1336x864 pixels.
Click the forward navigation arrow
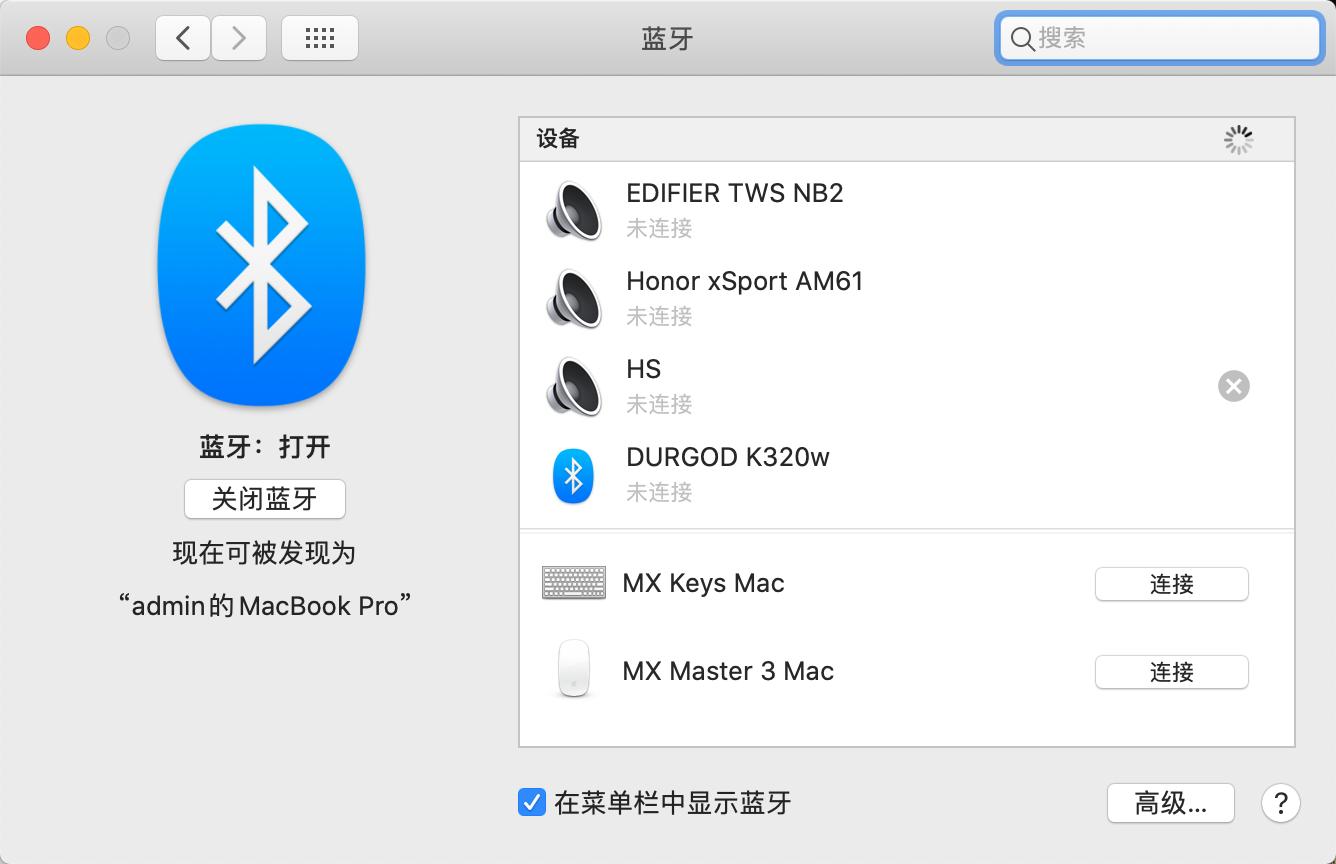(x=239, y=37)
